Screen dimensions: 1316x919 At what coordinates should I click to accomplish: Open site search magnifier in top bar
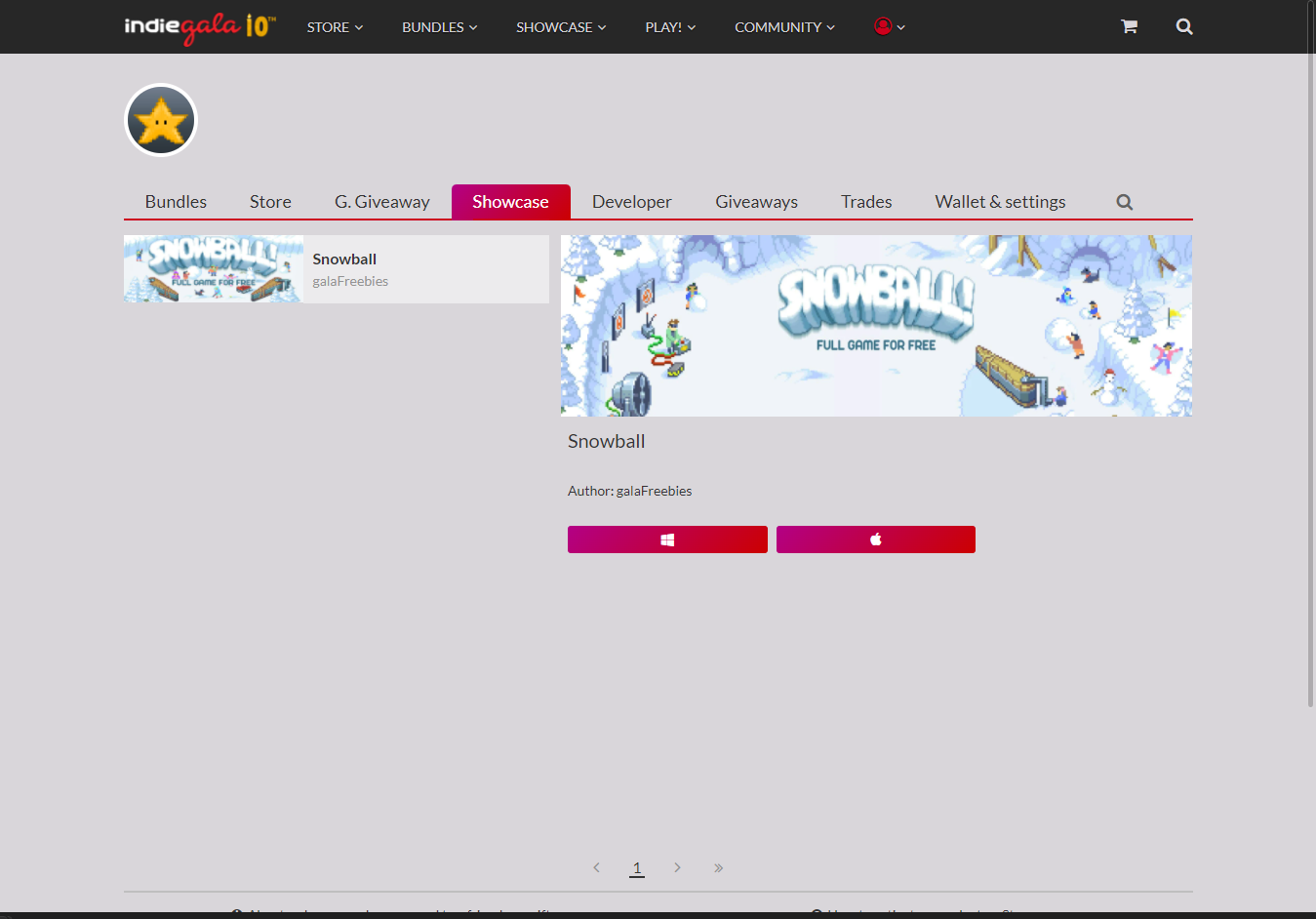1184,26
